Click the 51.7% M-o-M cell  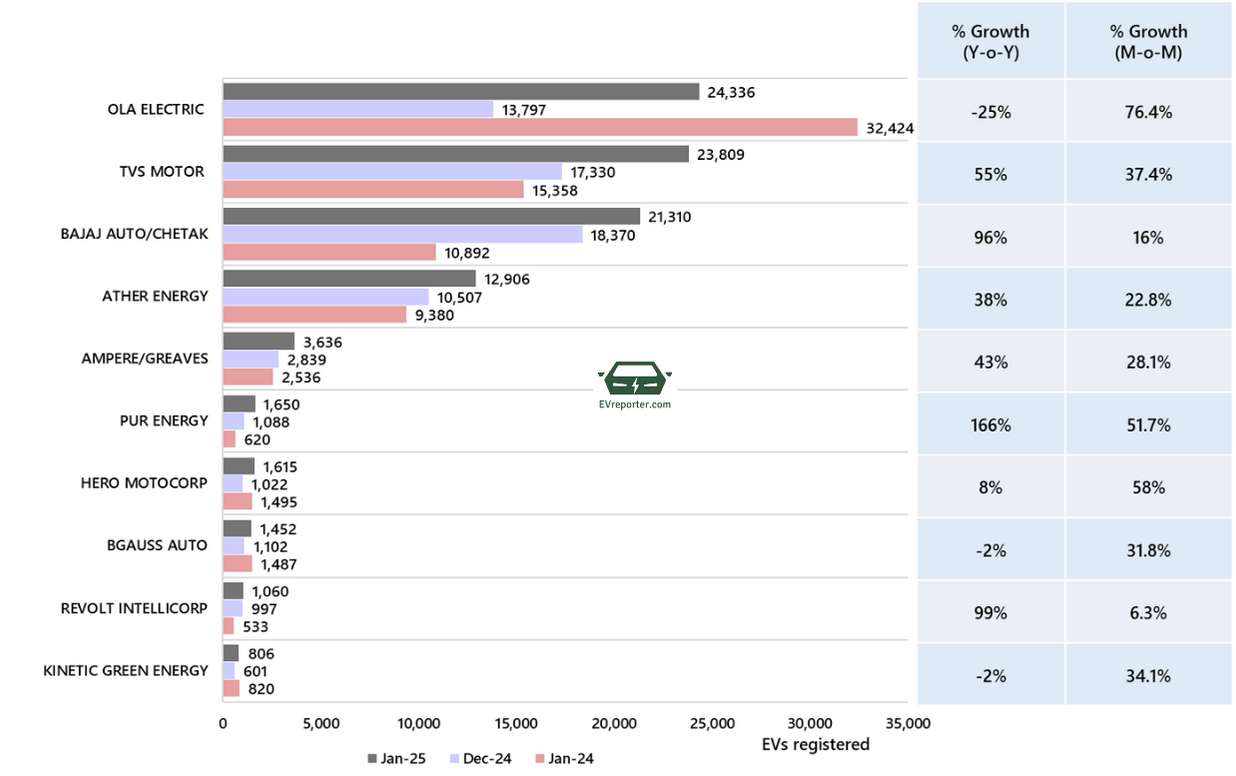click(x=1148, y=425)
